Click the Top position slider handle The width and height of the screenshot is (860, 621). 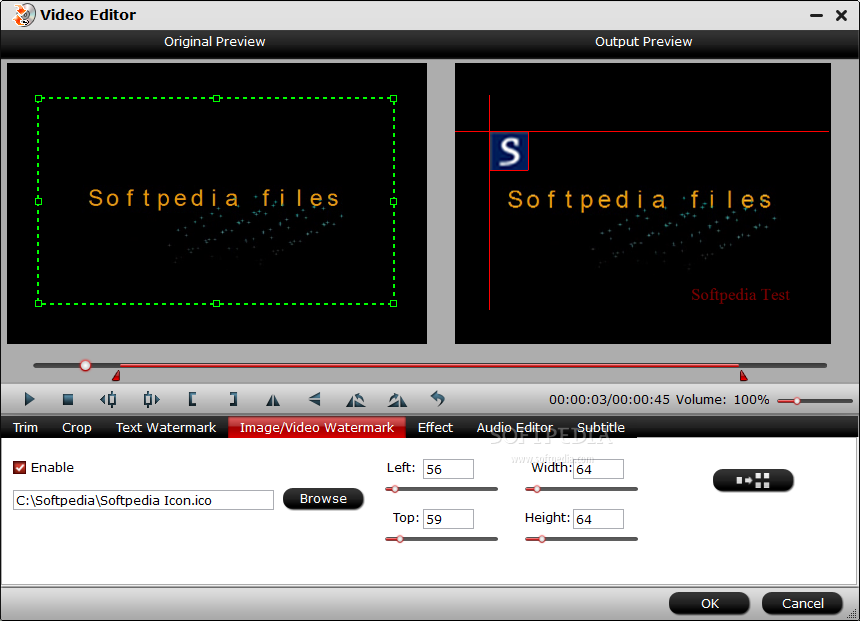pyautogui.click(x=400, y=539)
